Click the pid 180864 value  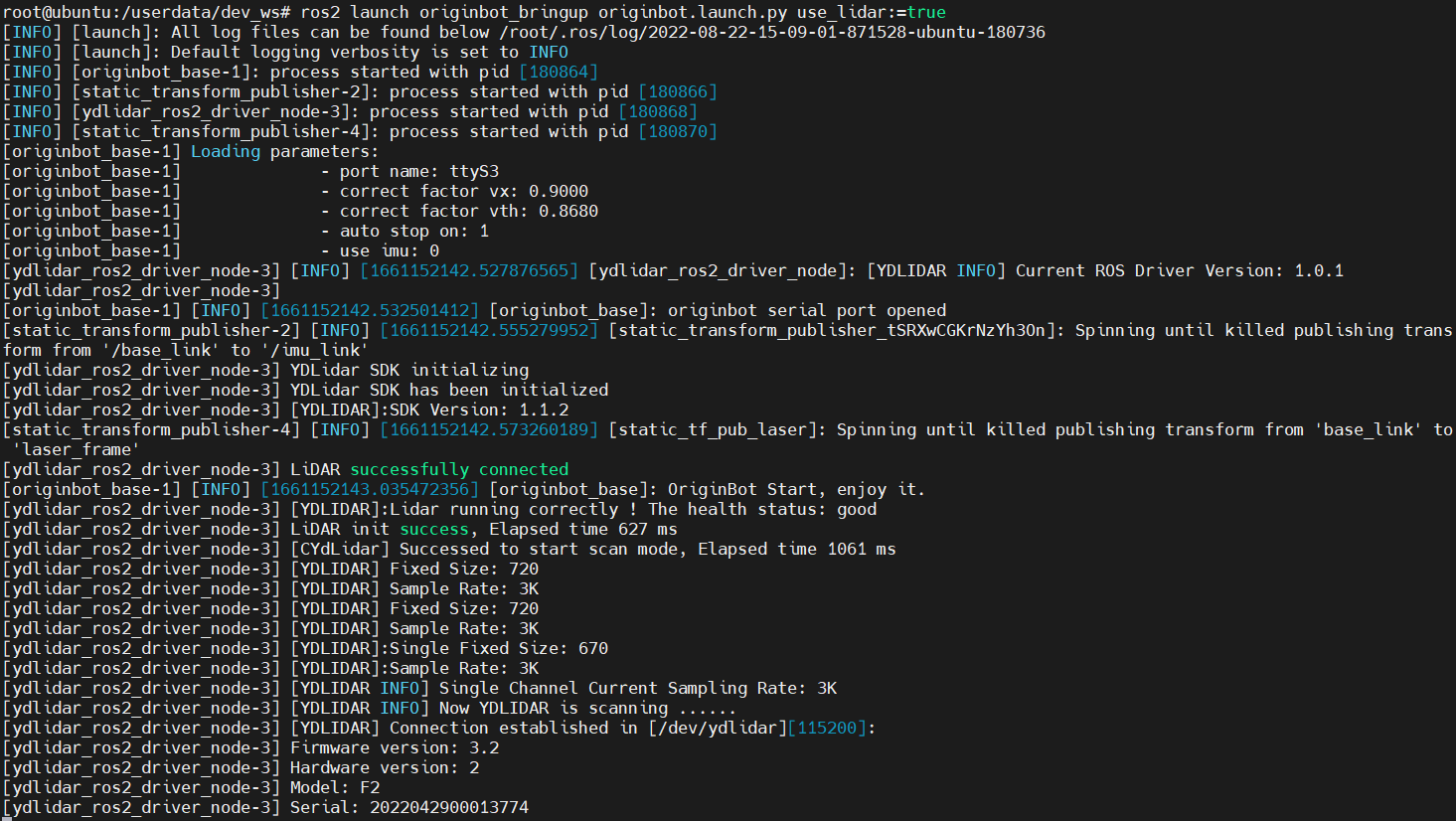(559, 72)
